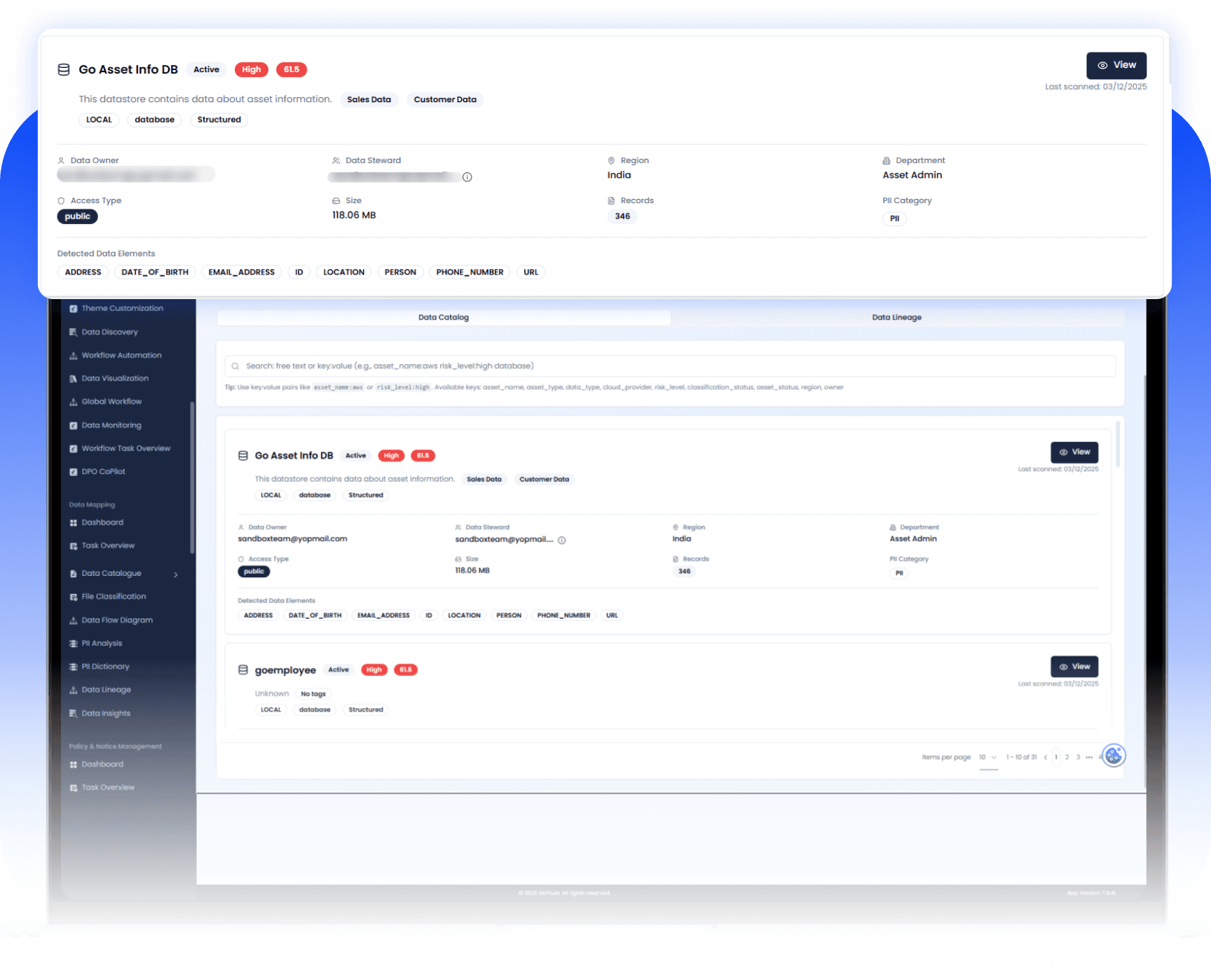The width and height of the screenshot is (1211, 980).
Task: Expand the Data Catalogue sidebar chevron
Action: tap(176, 574)
